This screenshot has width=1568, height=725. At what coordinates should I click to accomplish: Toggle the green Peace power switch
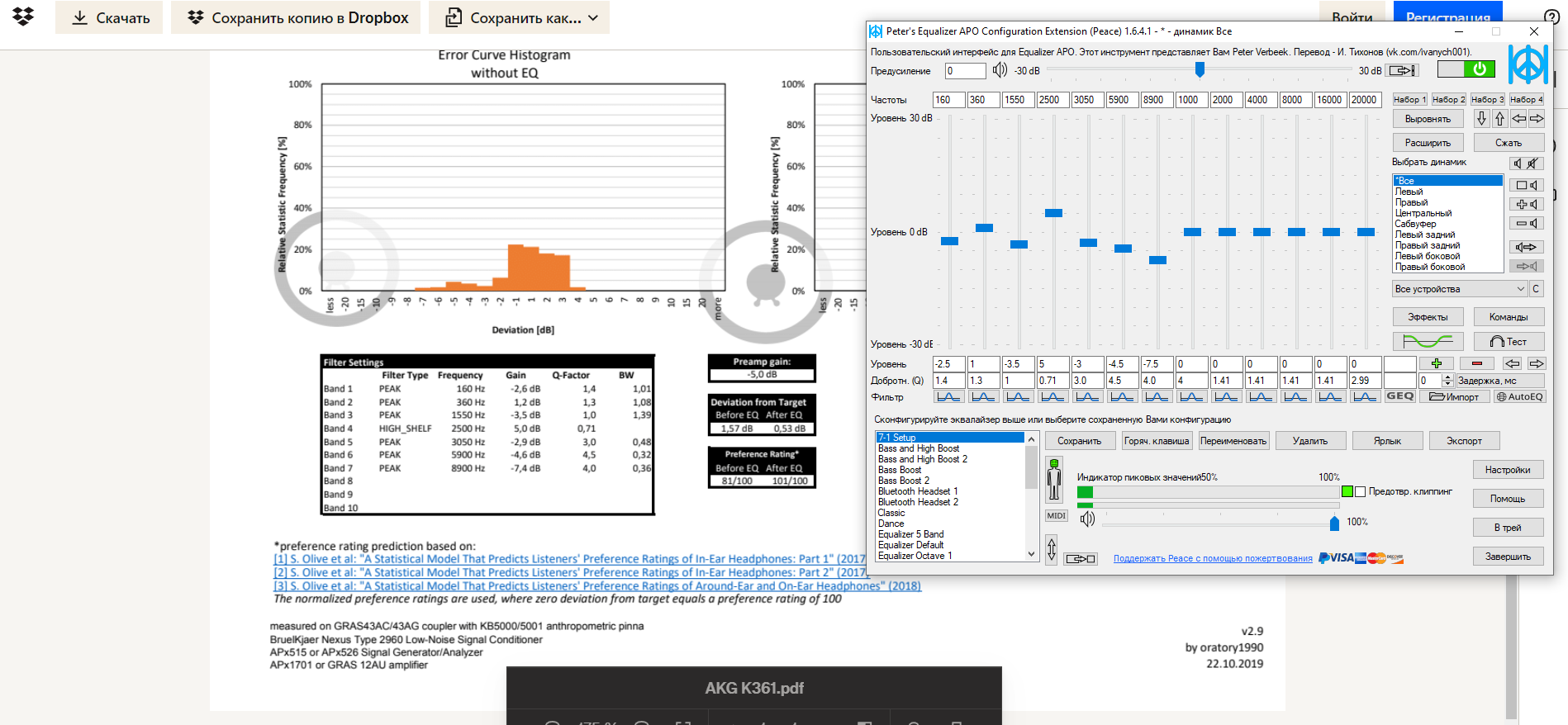coord(1466,69)
